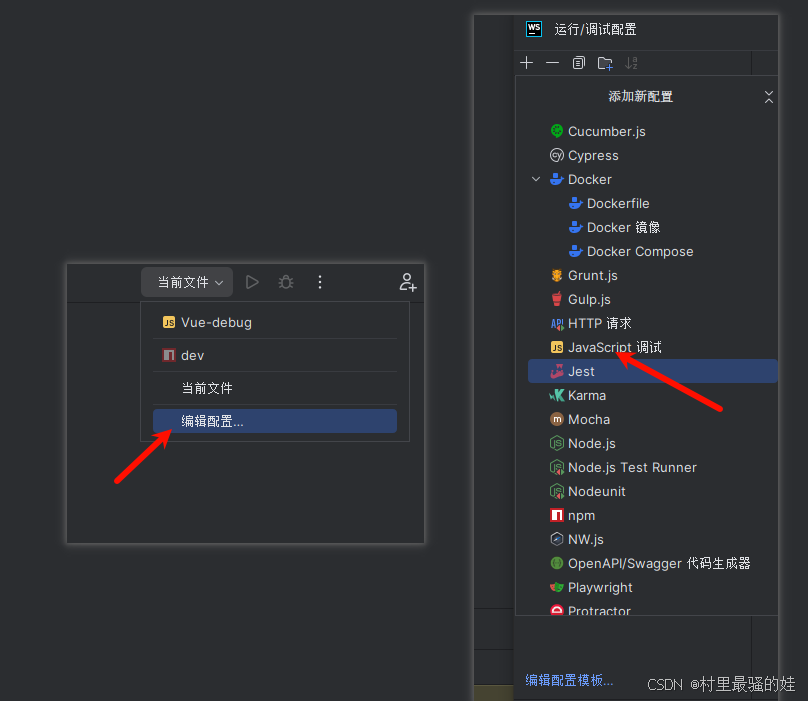Collapse the Docker group chevron

536,179
